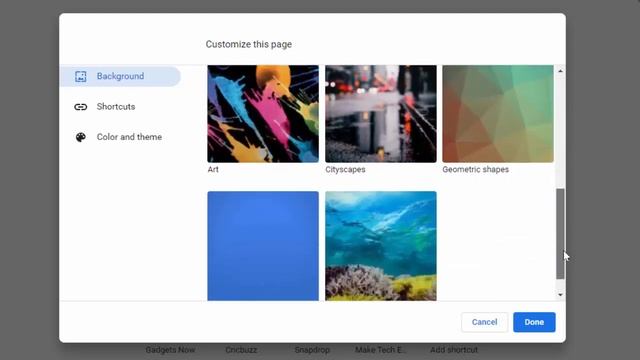This screenshot has height=360, width=640.
Task: Click the scrollbar down arrow
Action: [560, 295]
